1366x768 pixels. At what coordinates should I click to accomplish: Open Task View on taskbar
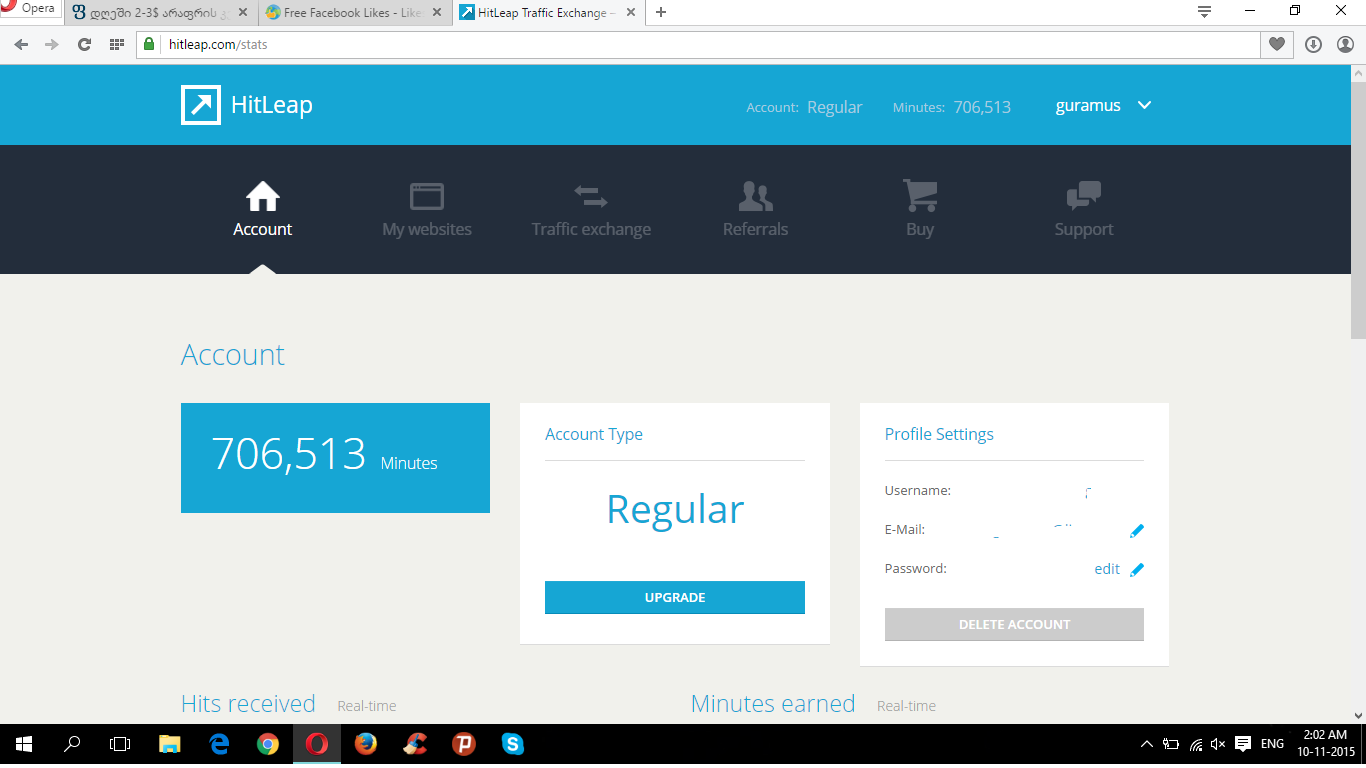point(120,744)
